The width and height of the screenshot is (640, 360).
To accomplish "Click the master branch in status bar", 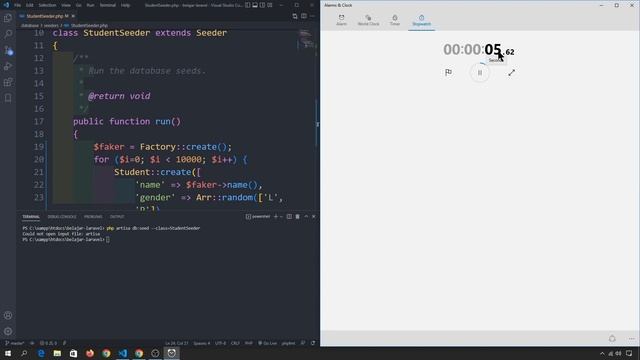I will [15, 343].
